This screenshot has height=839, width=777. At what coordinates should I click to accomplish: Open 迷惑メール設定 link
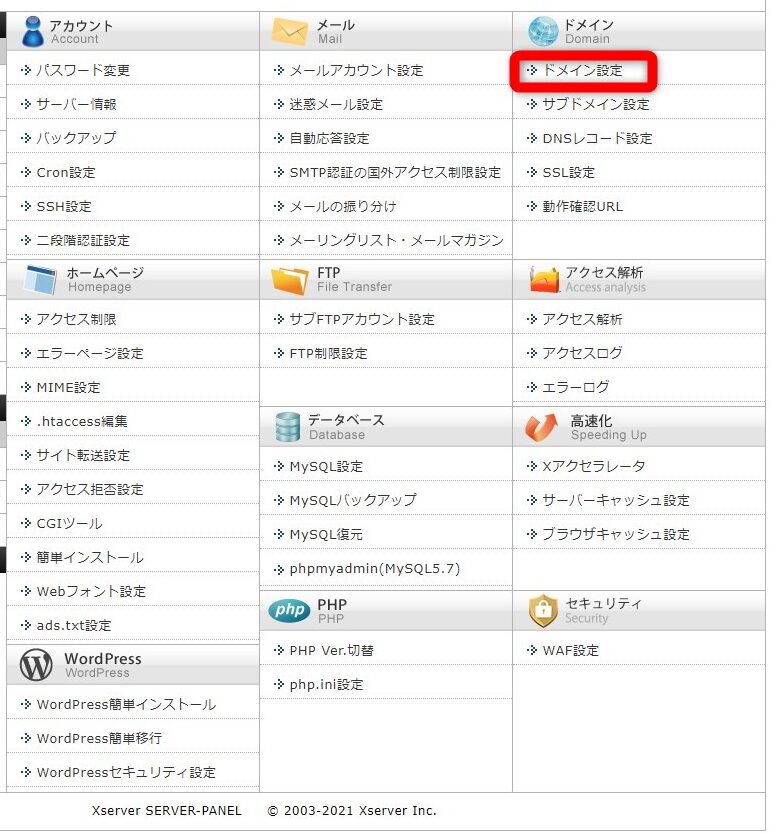(x=336, y=104)
